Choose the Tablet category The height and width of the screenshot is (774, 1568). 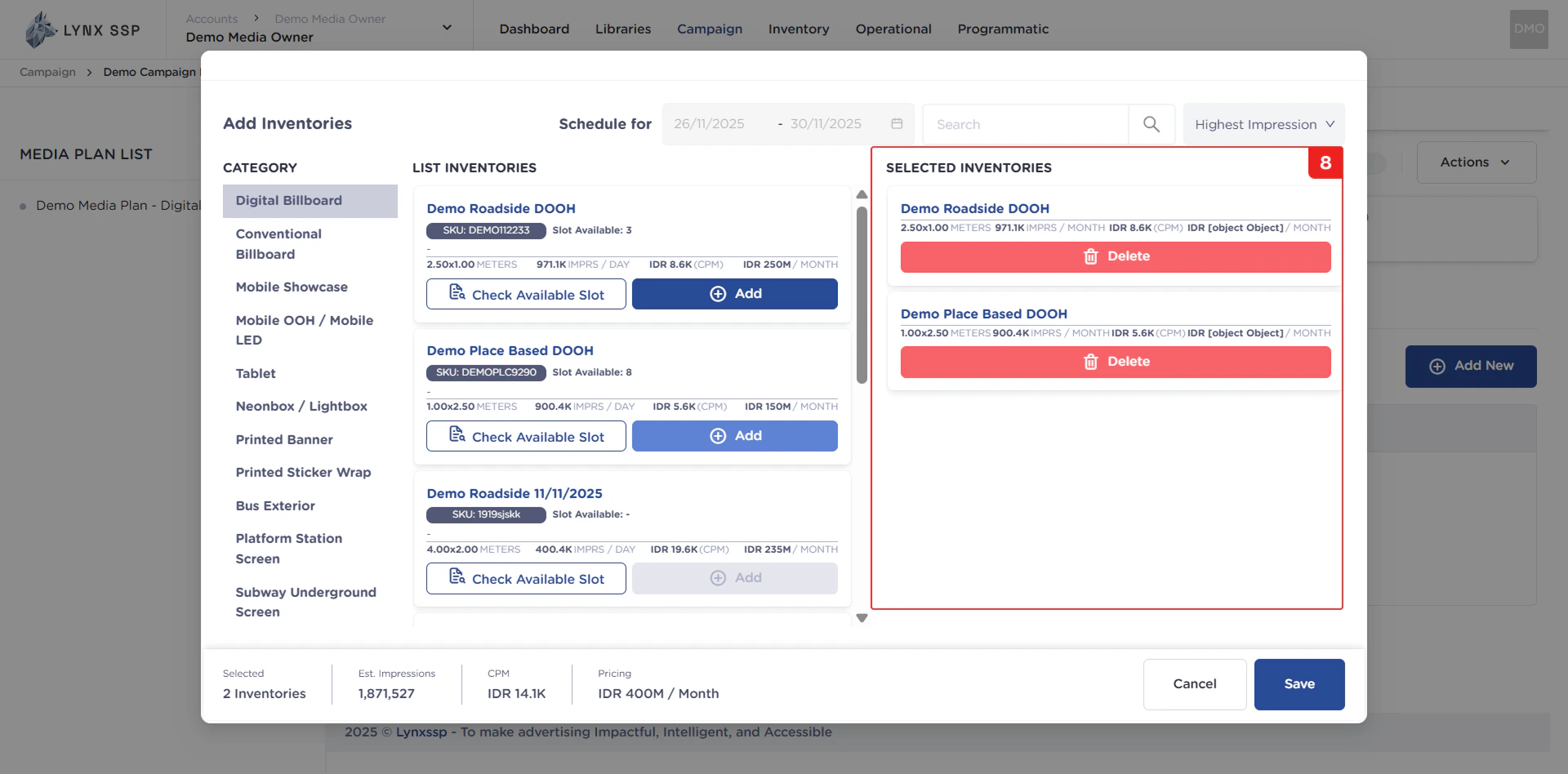(x=310, y=374)
